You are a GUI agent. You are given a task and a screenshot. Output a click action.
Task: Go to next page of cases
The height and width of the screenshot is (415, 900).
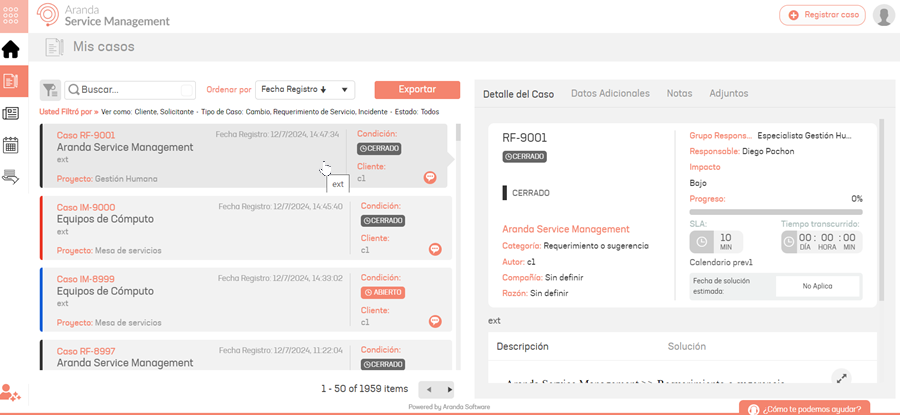(x=449, y=389)
